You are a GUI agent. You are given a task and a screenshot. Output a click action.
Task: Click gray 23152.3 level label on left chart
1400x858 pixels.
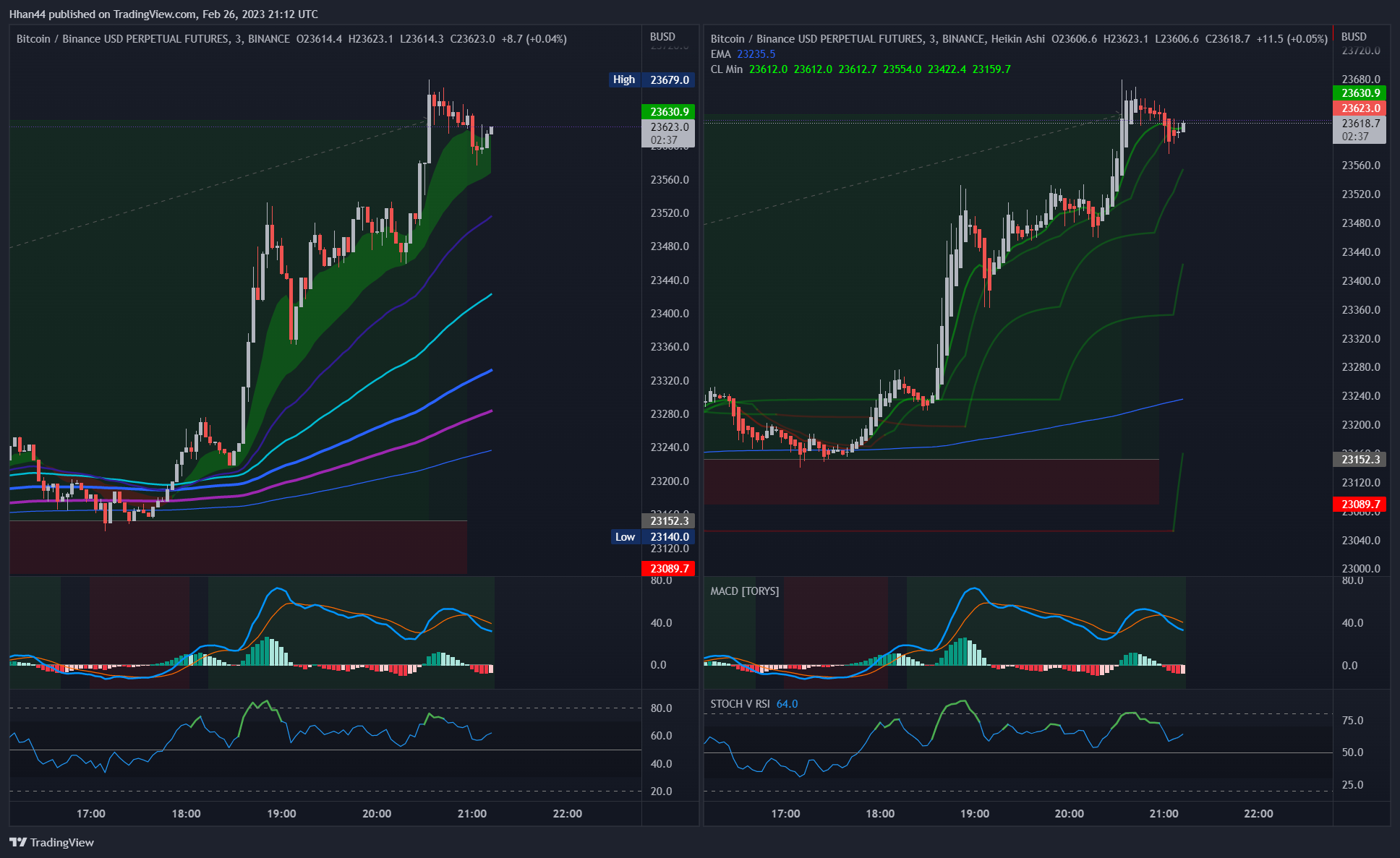point(669,520)
